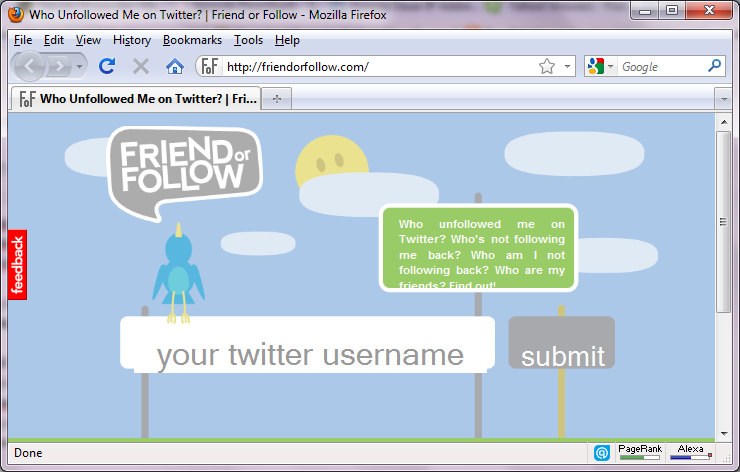Open the File menu
The height and width of the screenshot is (472, 740).
click(x=23, y=40)
